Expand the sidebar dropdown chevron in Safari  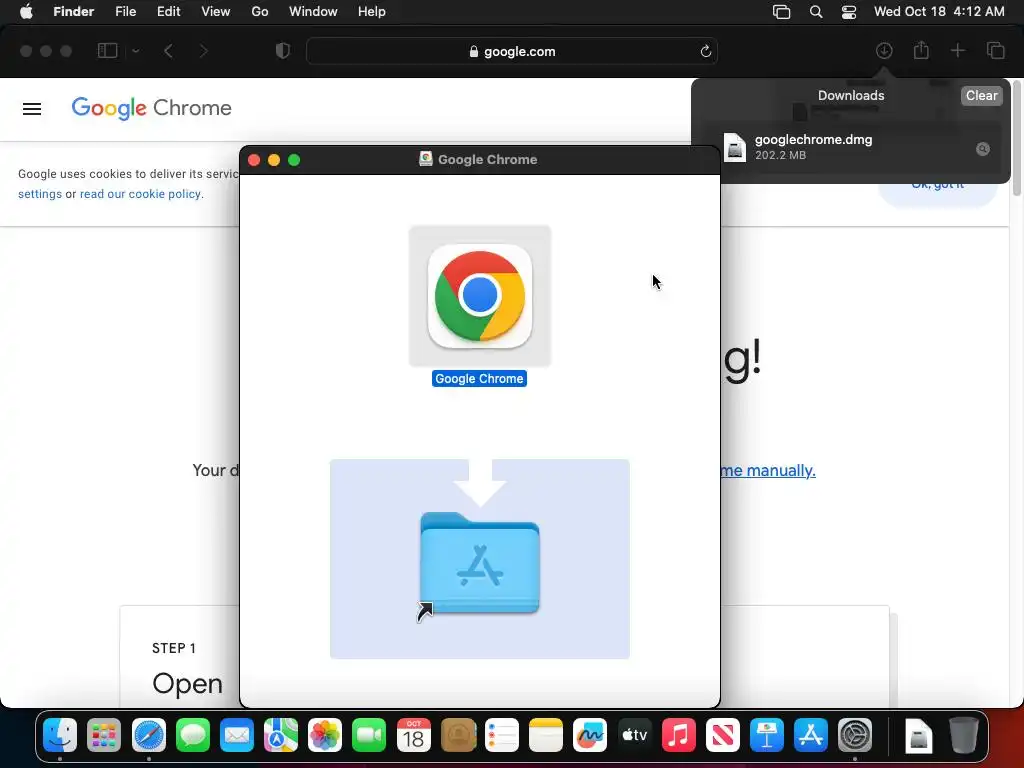tap(136, 51)
